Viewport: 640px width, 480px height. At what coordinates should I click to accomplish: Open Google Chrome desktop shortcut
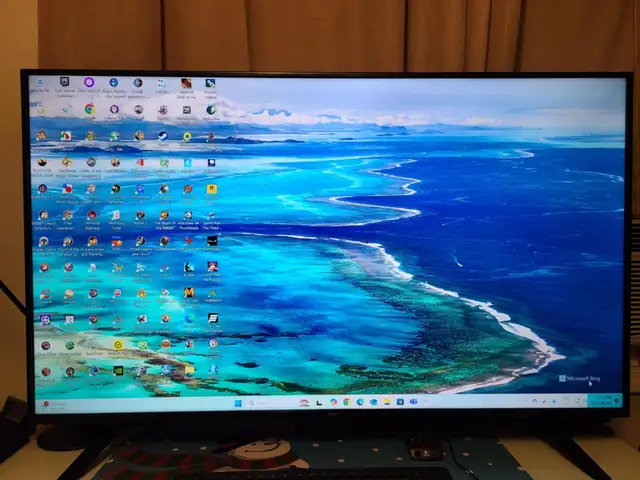90,109
